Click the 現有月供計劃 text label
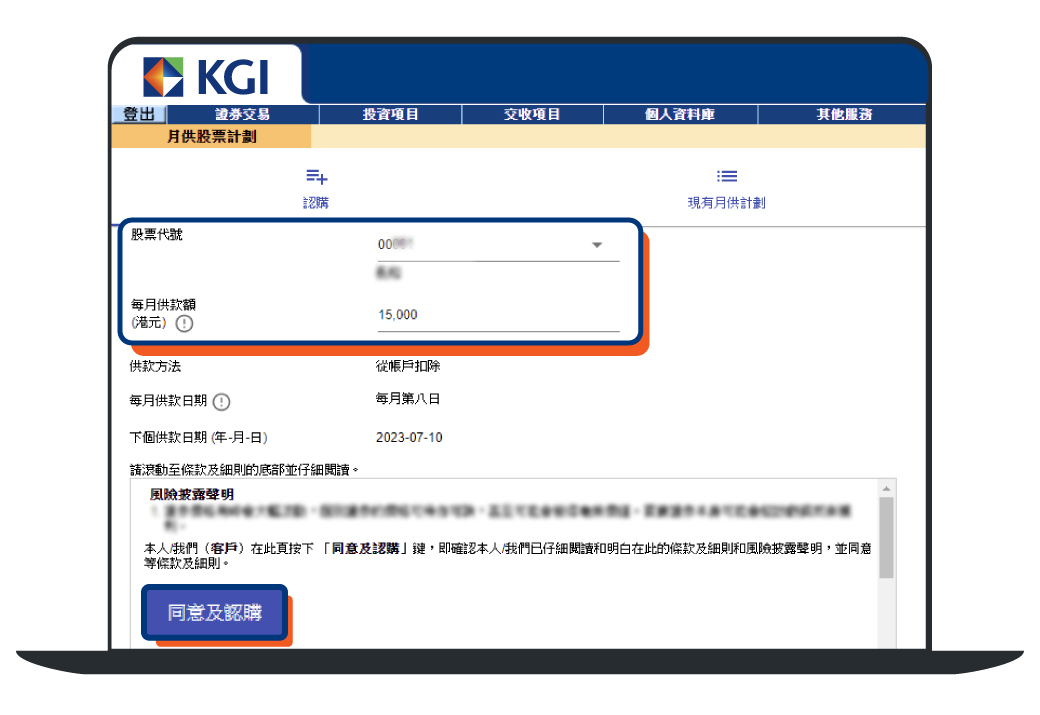This screenshot has height=715, width=1040. point(727,203)
